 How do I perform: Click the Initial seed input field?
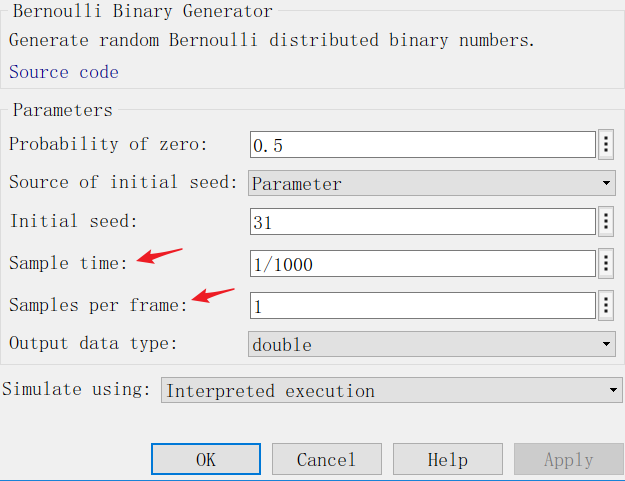point(423,222)
